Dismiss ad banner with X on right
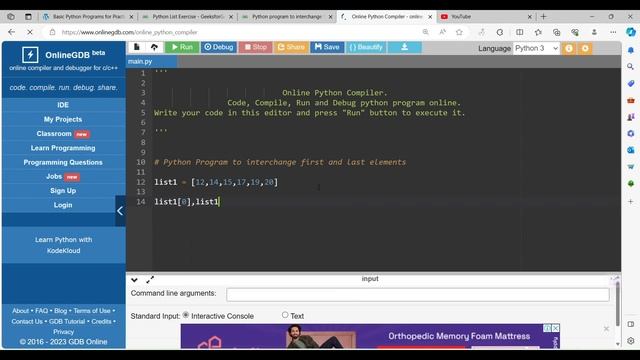The height and width of the screenshot is (360, 640). click(606, 329)
